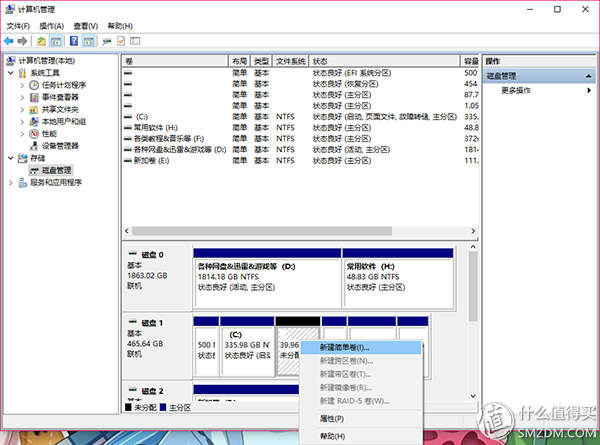The image size is (600, 445).
Task: Expand the Services and Applications (服务和应用程序) node
Action: 12,182
